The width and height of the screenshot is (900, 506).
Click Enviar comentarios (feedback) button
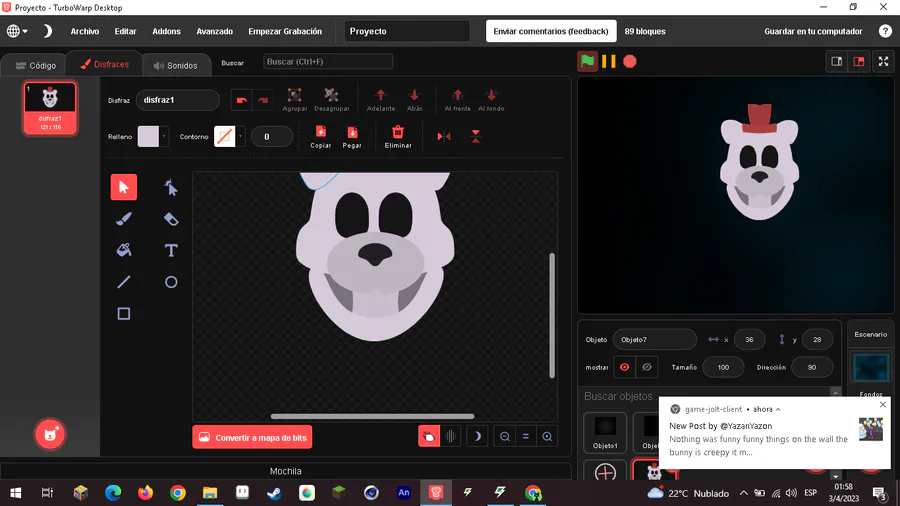[x=551, y=31]
